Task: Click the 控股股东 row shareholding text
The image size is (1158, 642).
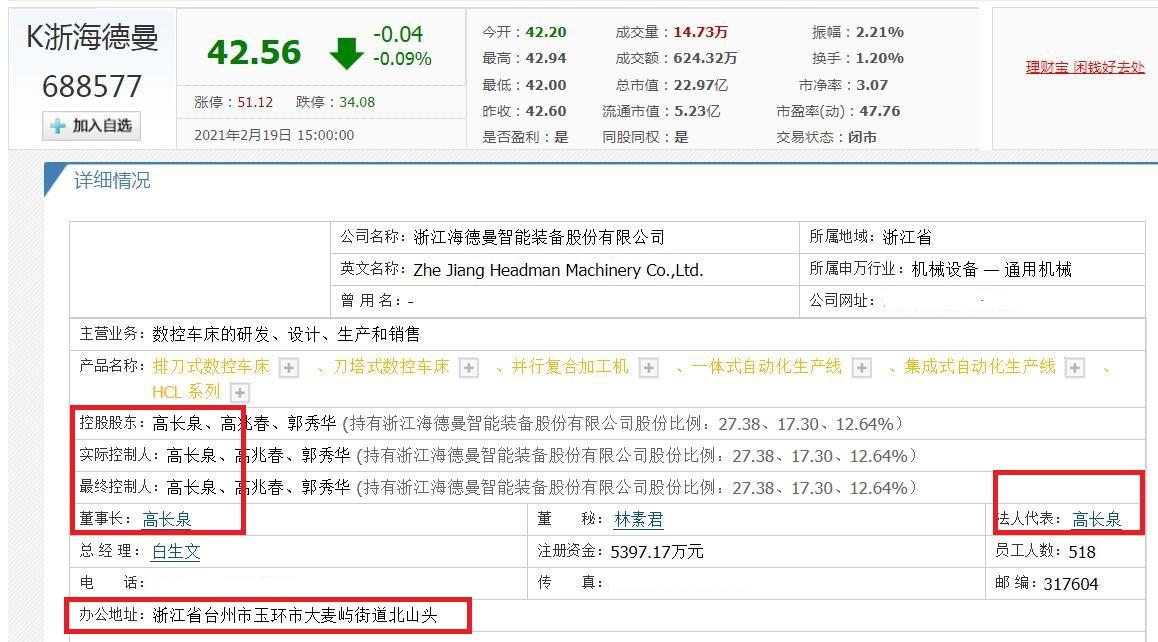Action: click(623, 424)
